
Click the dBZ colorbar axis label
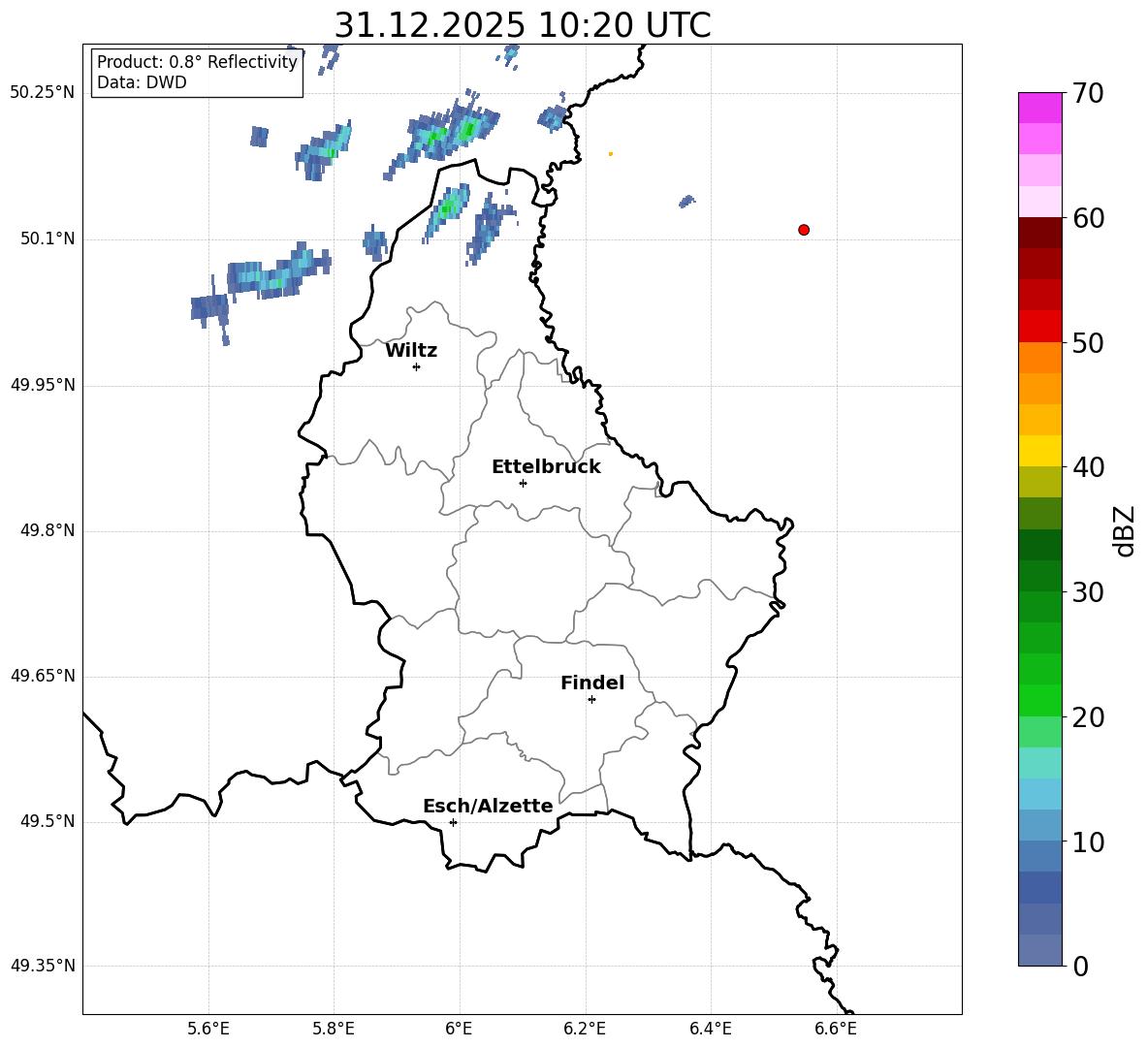click(x=1126, y=530)
